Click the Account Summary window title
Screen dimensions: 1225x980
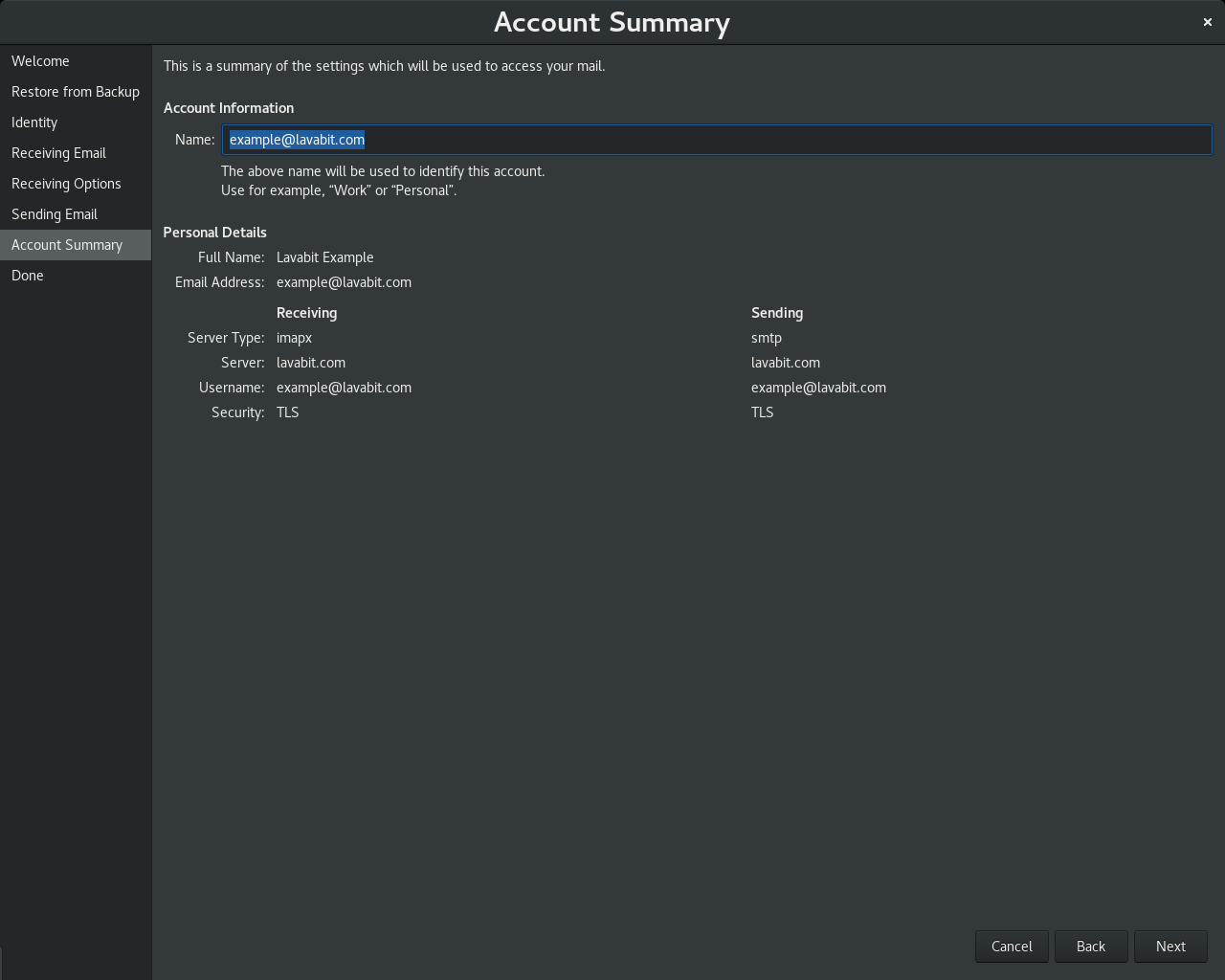[x=612, y=22]
